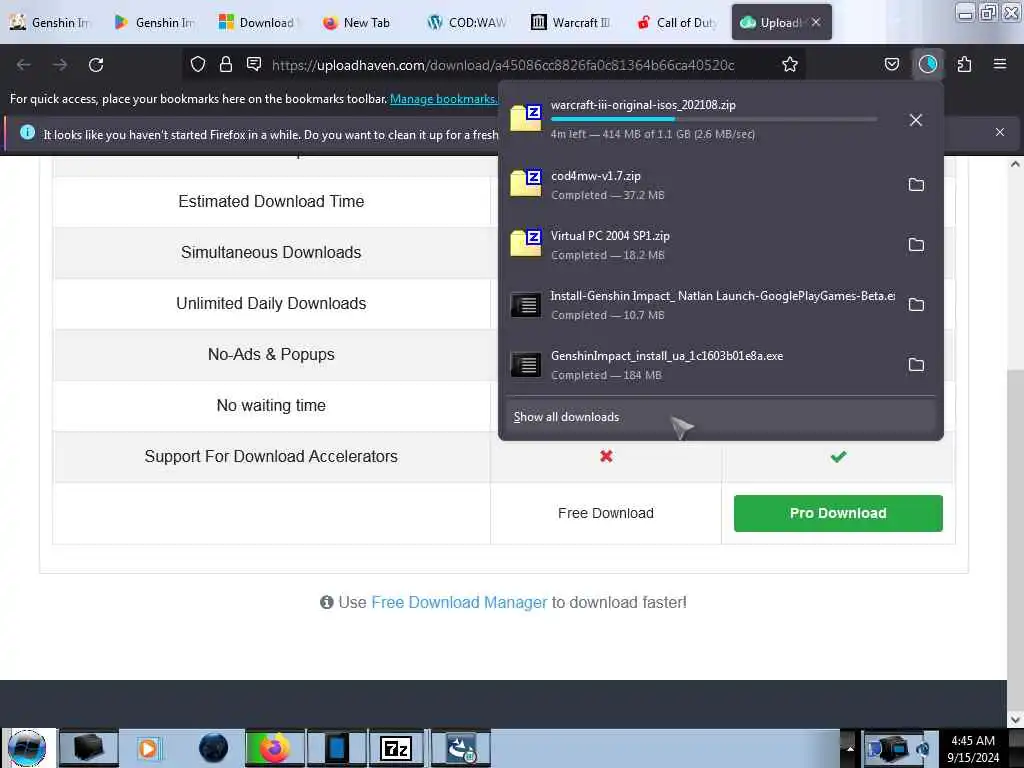Go forward with the forward arrow
Image resolution: width=1024 pixels, height=768 pixels.
(x=59, y=65)
